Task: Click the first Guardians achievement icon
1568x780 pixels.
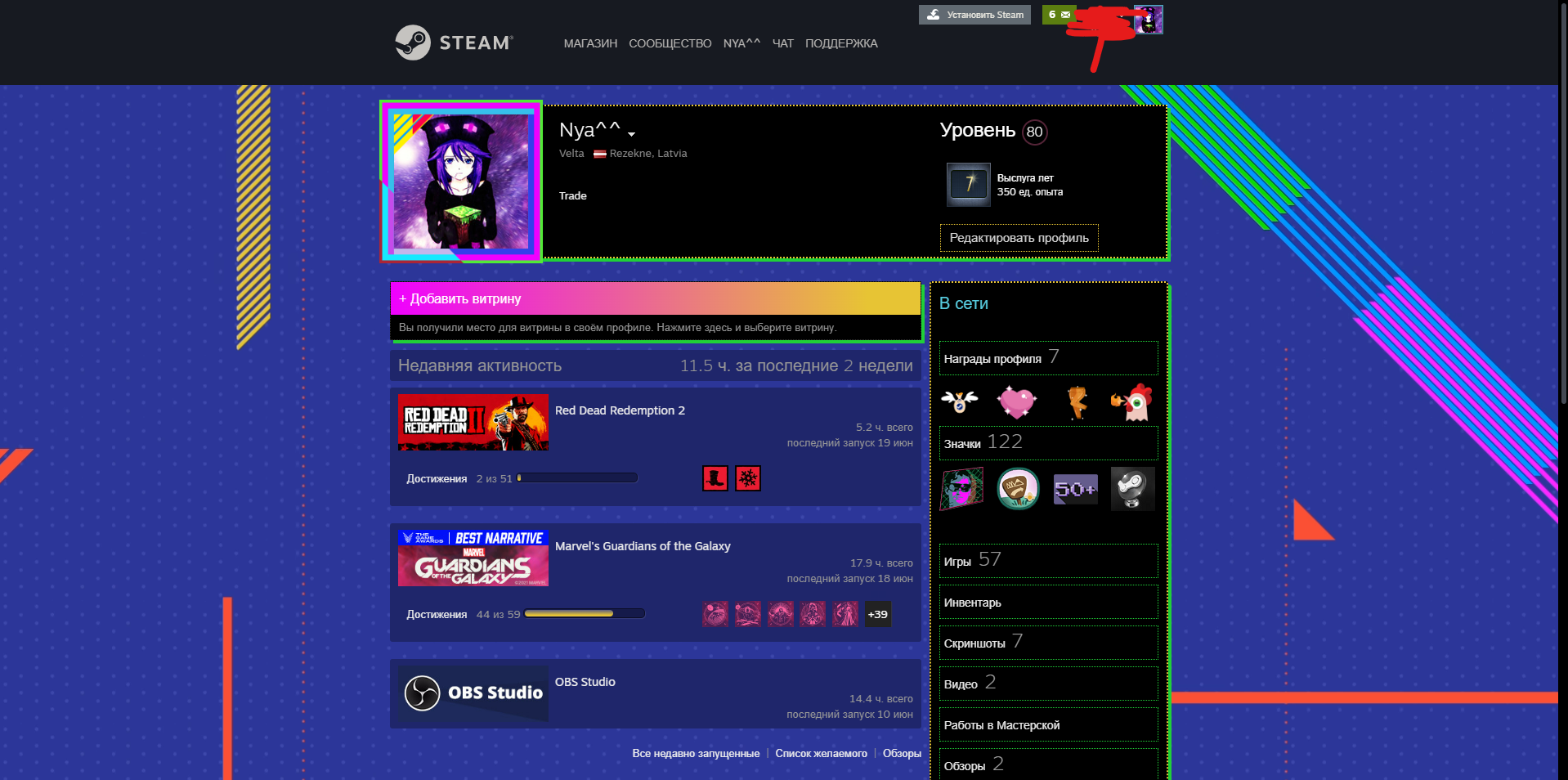Action: point(715,614)
